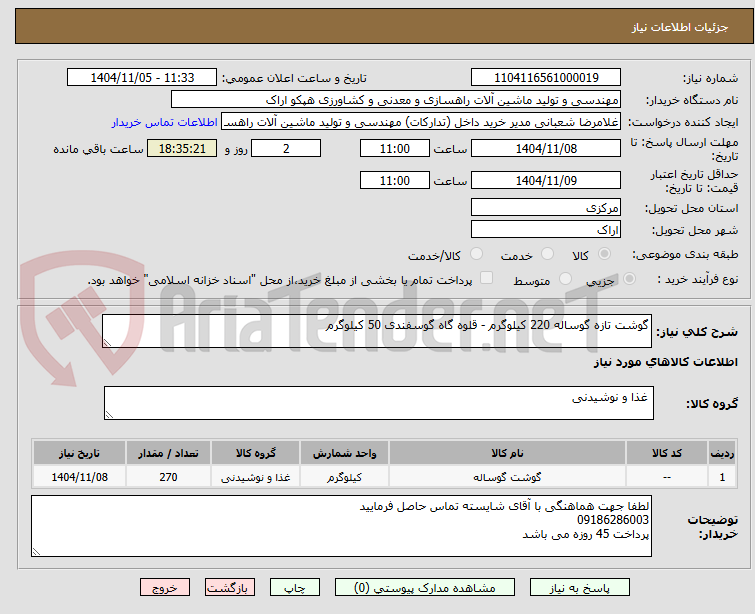This screenshot has height=614, width=755.
Task: Click the ایجاد کننده درخواست field
Action: click(421, 122)
